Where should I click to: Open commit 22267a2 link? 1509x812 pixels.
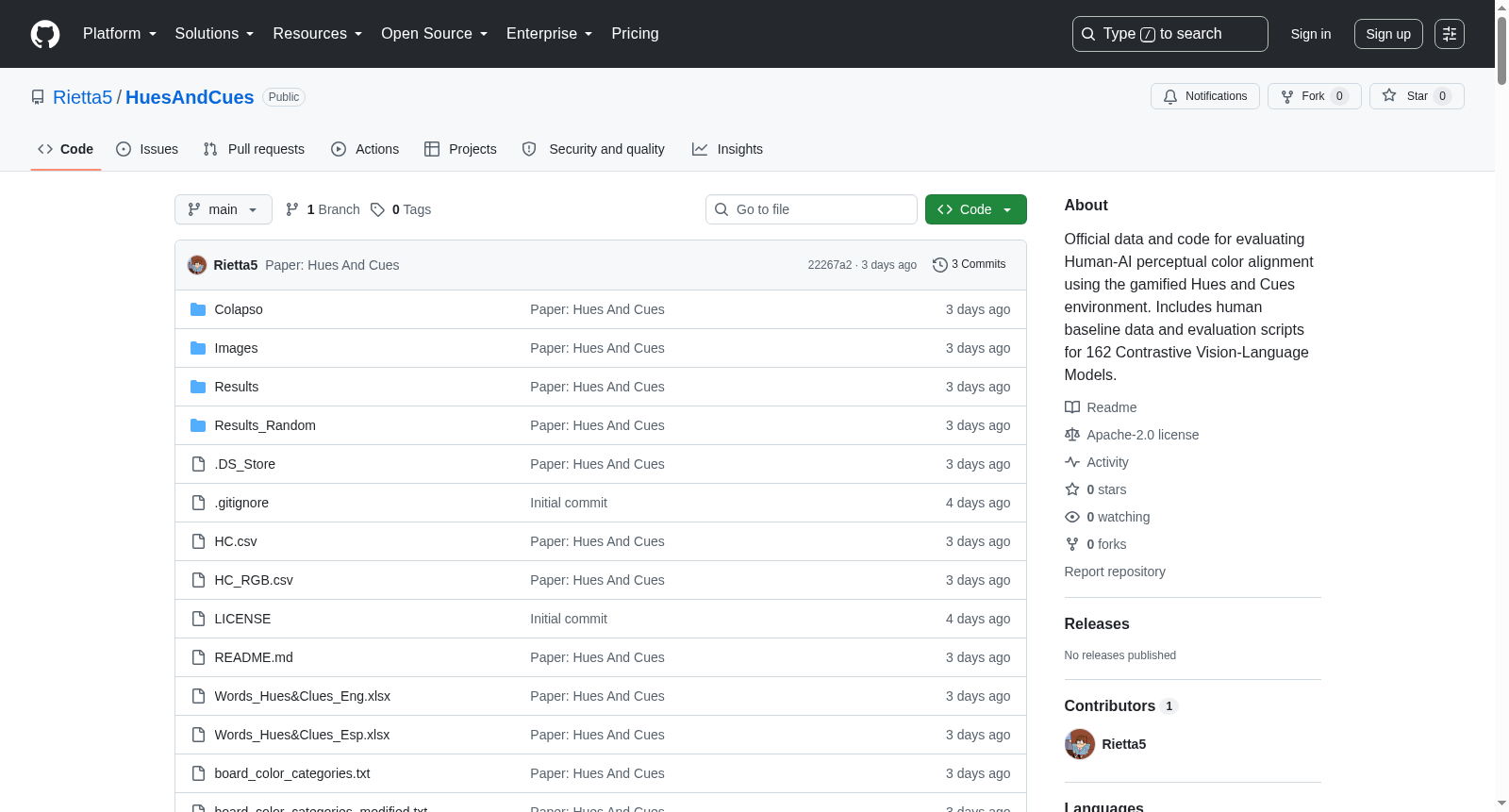tap(830, 265)
